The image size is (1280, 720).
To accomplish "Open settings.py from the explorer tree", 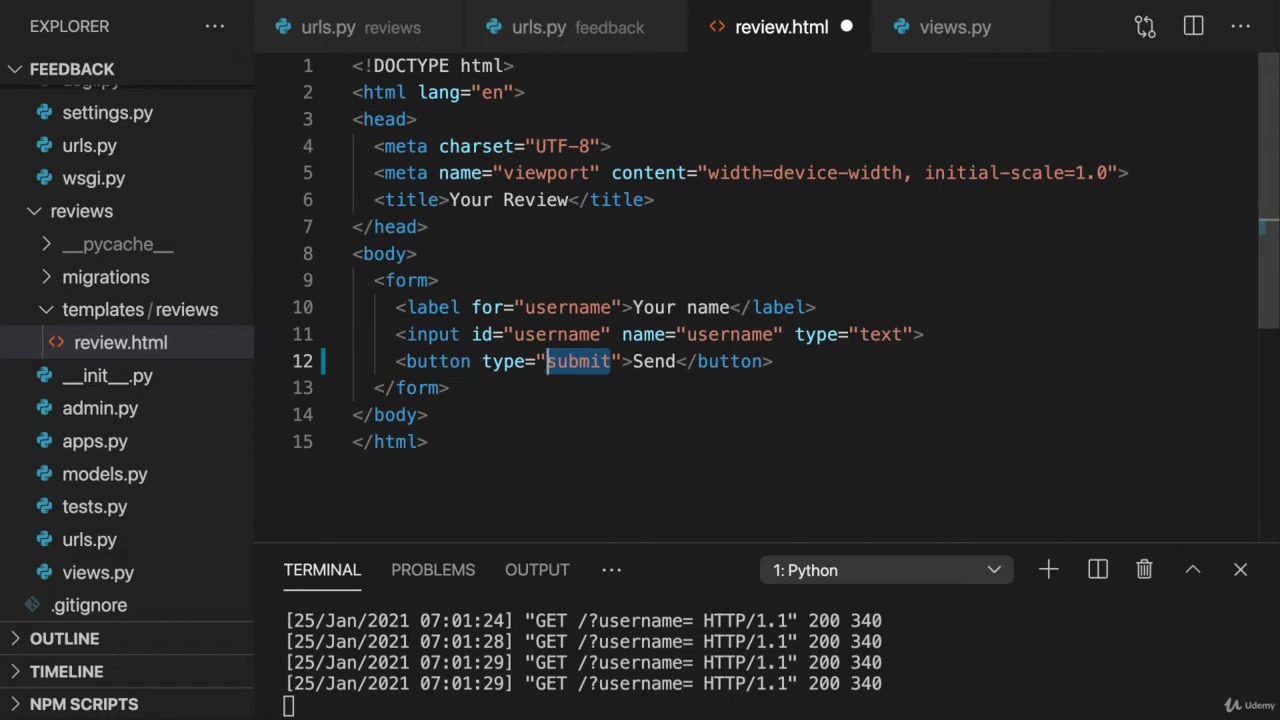I will pos(107,113).
